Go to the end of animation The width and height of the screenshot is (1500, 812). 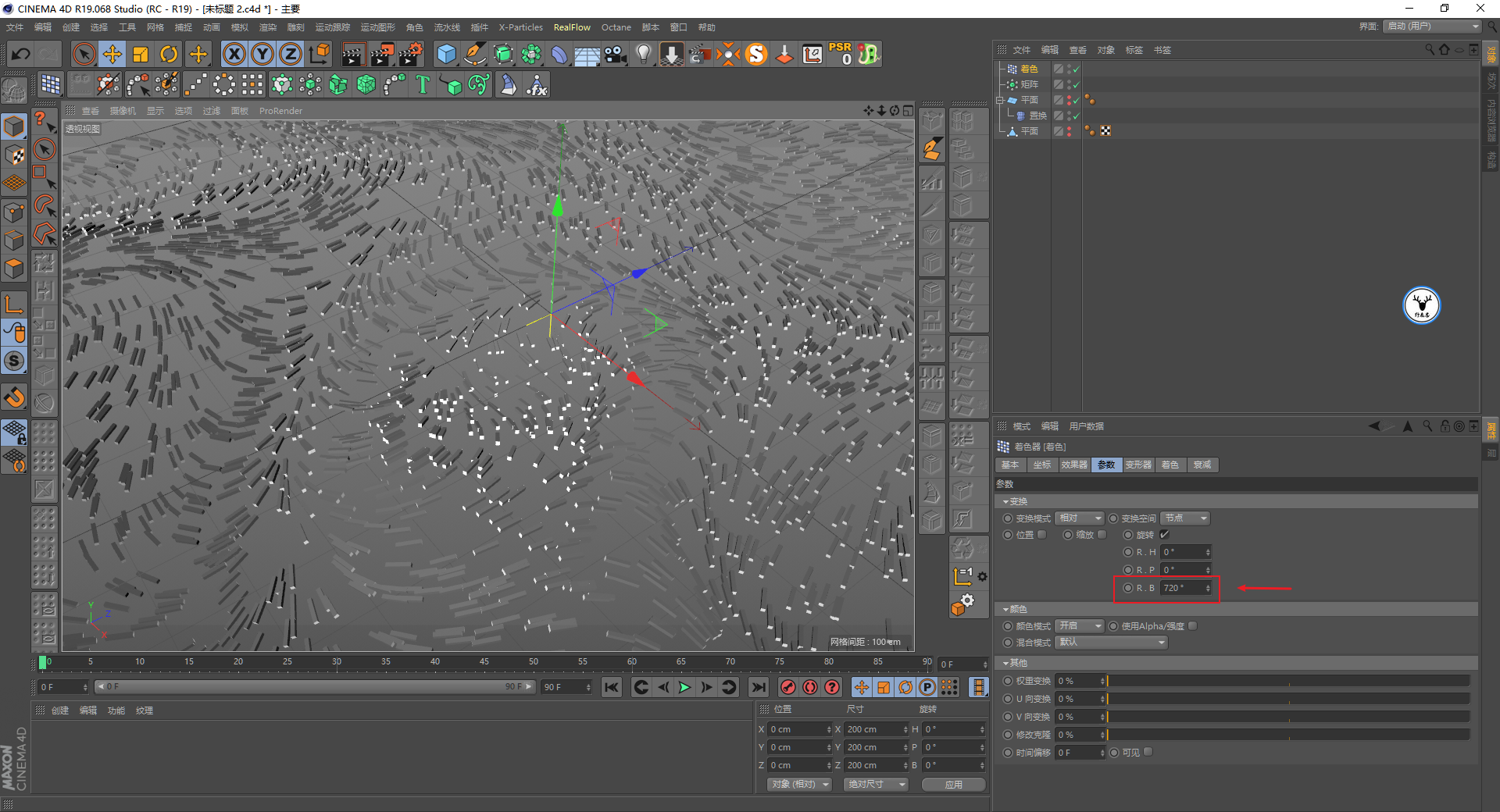758,687
